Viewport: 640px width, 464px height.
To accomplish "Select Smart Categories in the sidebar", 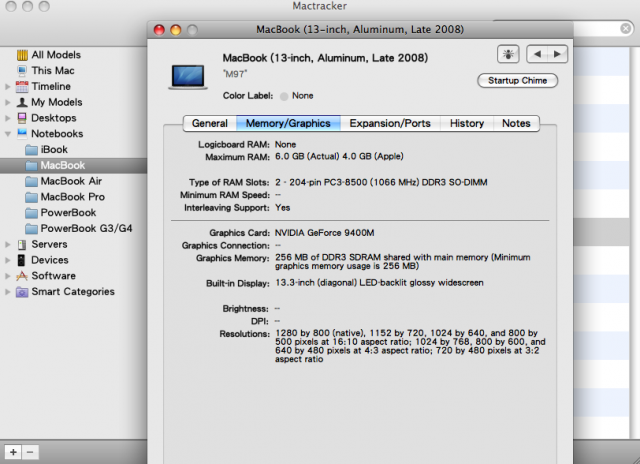I will coord(73,292).
